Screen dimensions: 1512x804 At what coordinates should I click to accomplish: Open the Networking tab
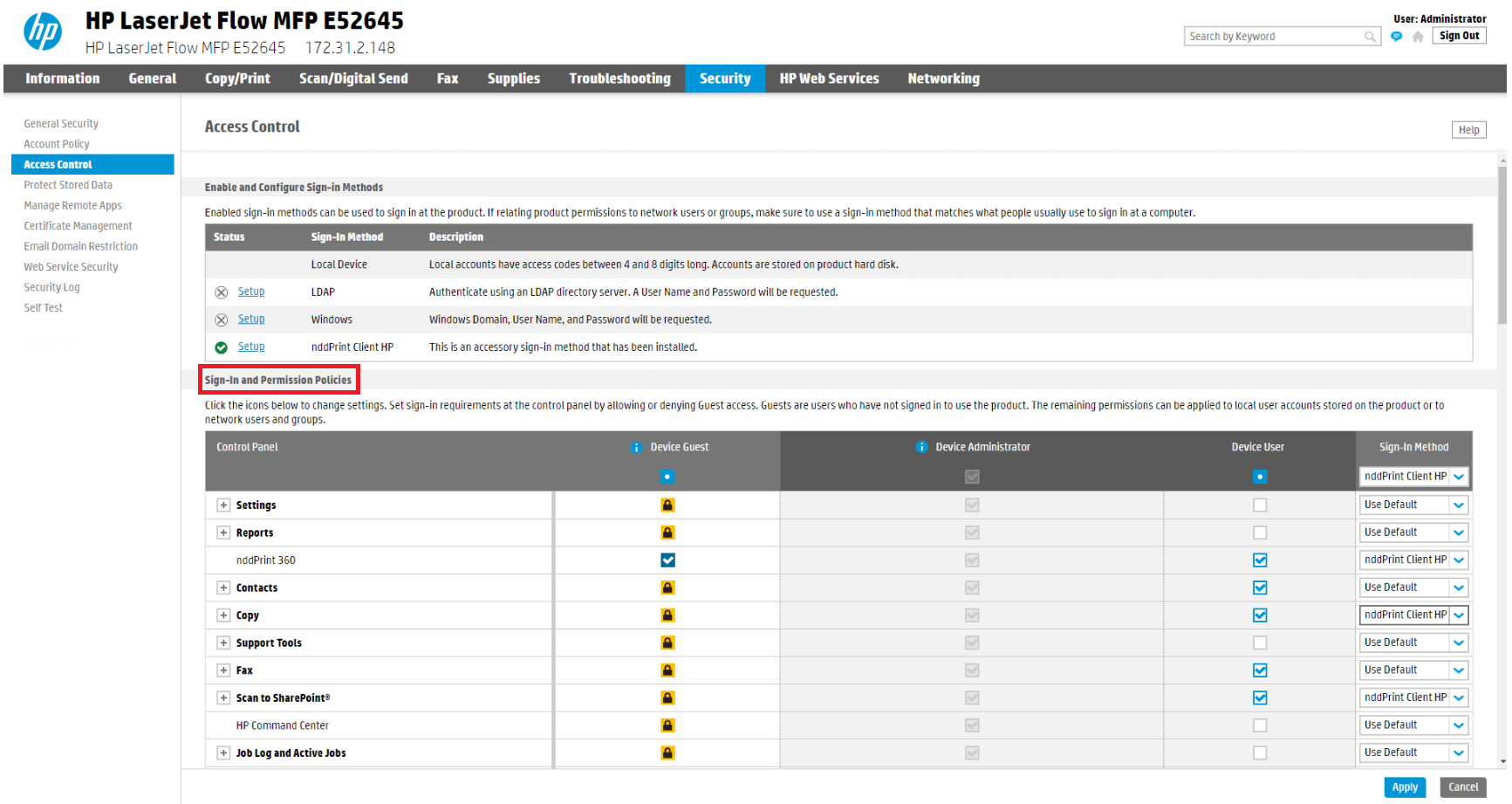(x=943, y=79)
